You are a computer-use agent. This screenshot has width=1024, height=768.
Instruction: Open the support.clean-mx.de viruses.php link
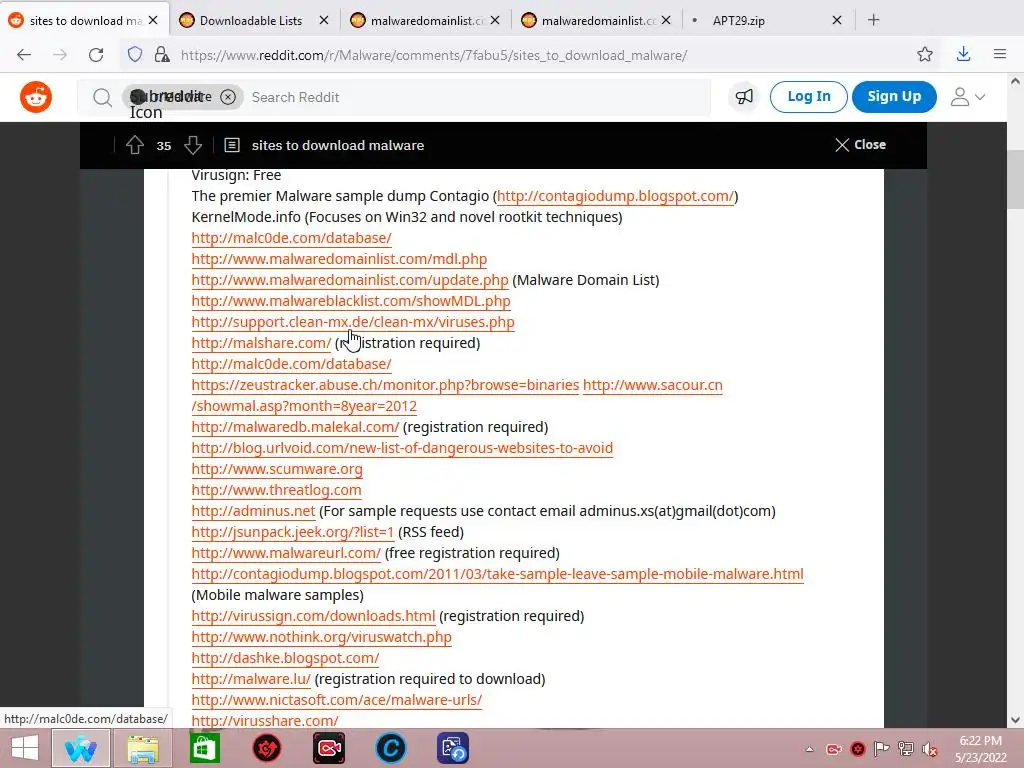point(353,322)
